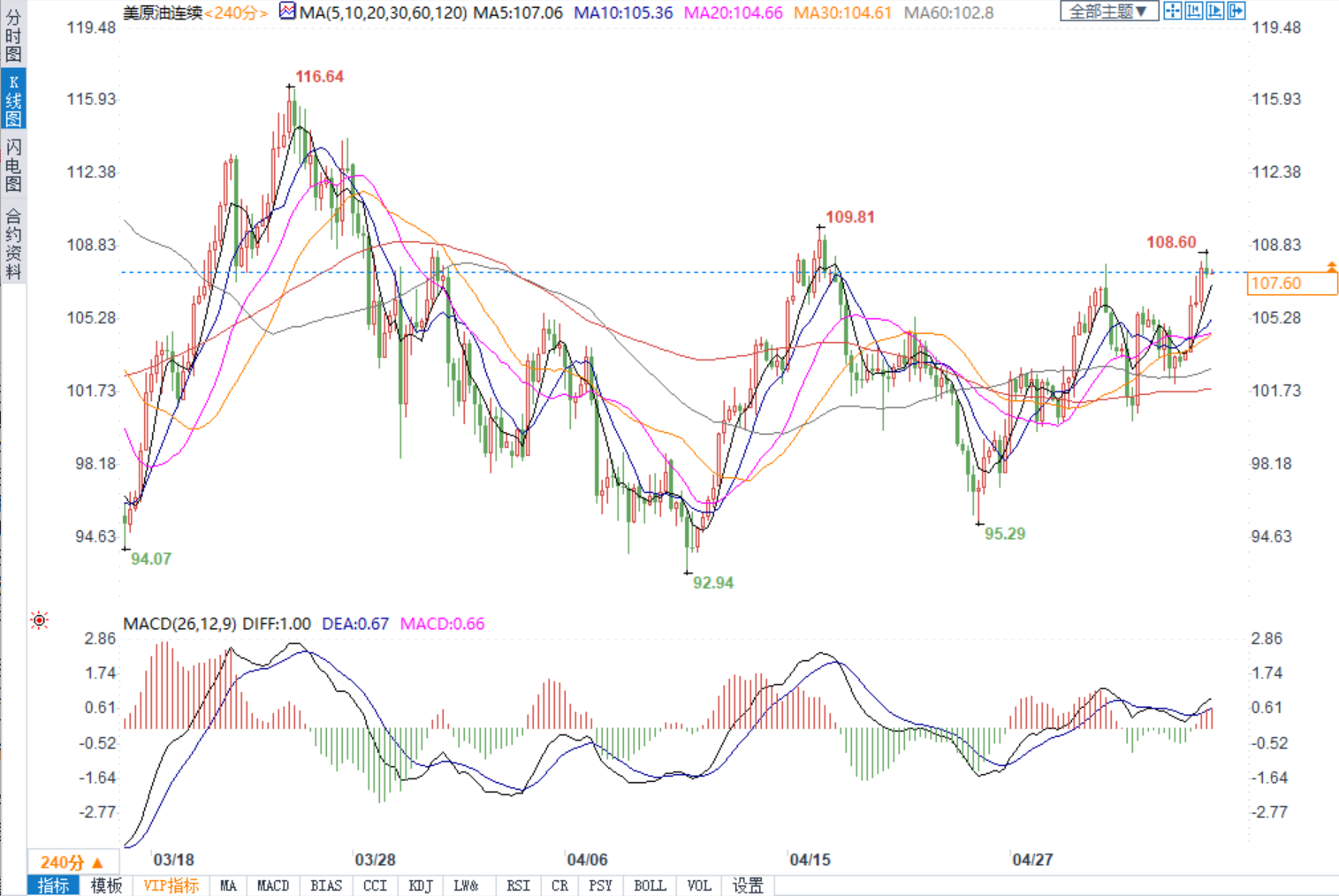Image resolution: width=1339 pixels, height=896 pixels.
Task: Toggle the KDJ indicator
Action: click(421, 885)
